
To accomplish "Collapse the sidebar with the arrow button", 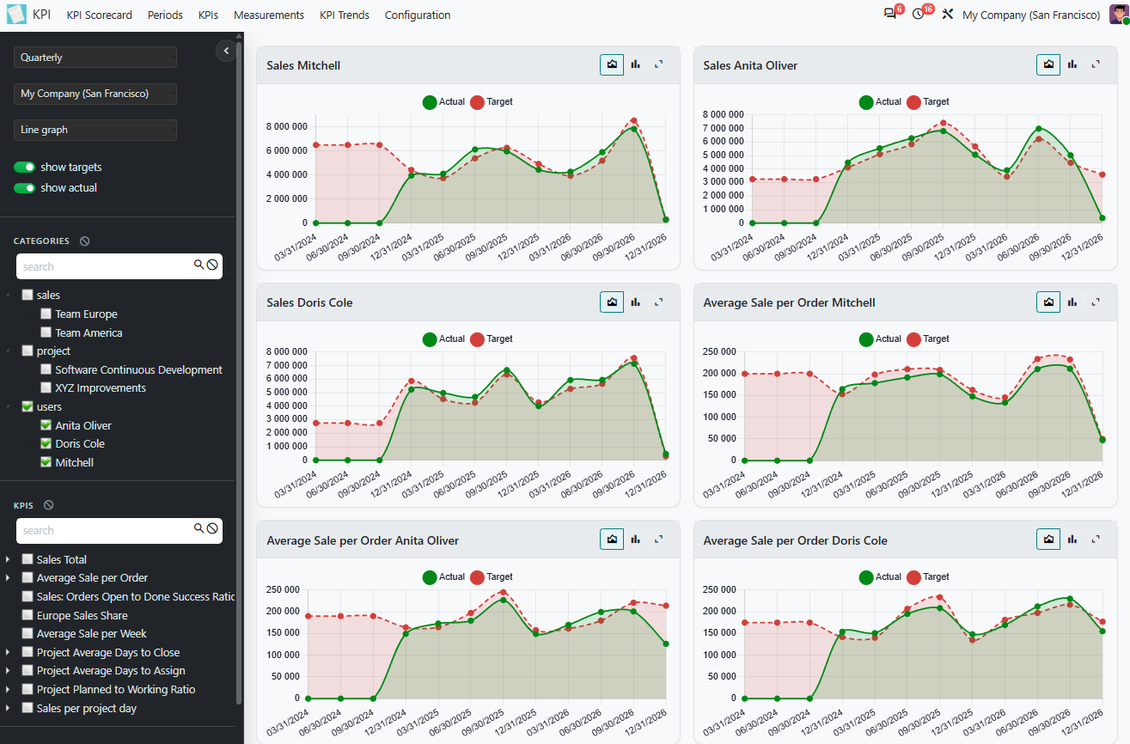I will (226, 50).
